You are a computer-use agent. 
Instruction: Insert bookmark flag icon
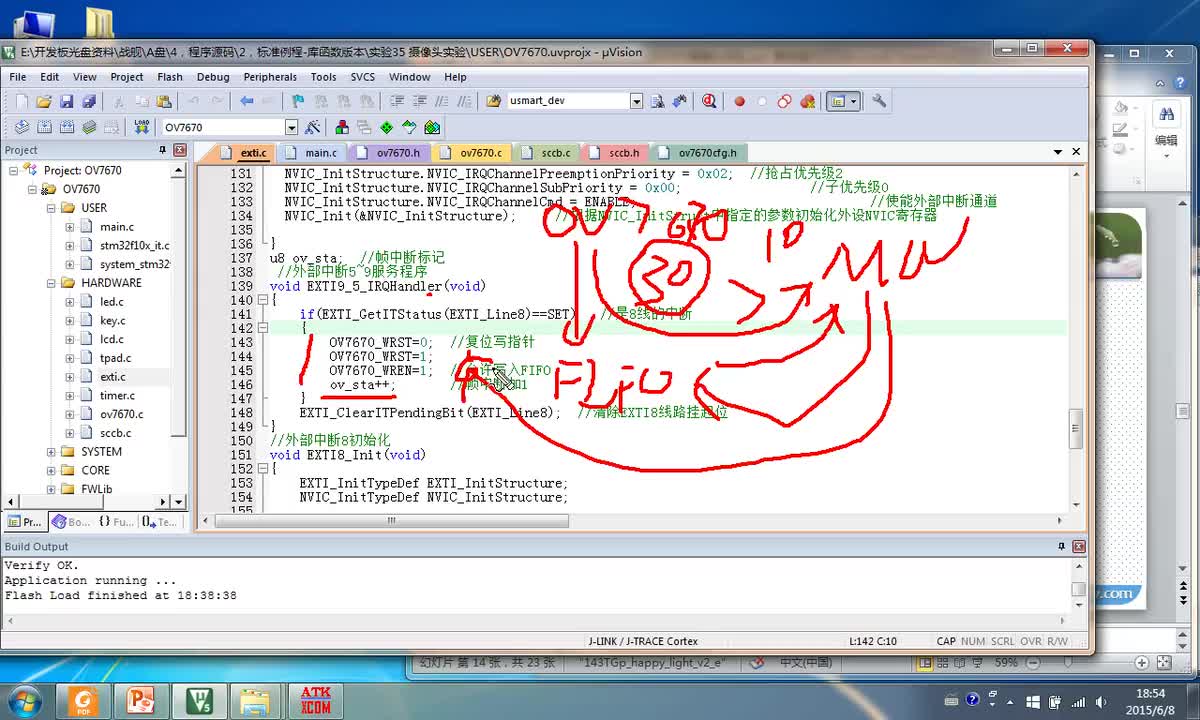pyautogui.click(x=298, y=101)
